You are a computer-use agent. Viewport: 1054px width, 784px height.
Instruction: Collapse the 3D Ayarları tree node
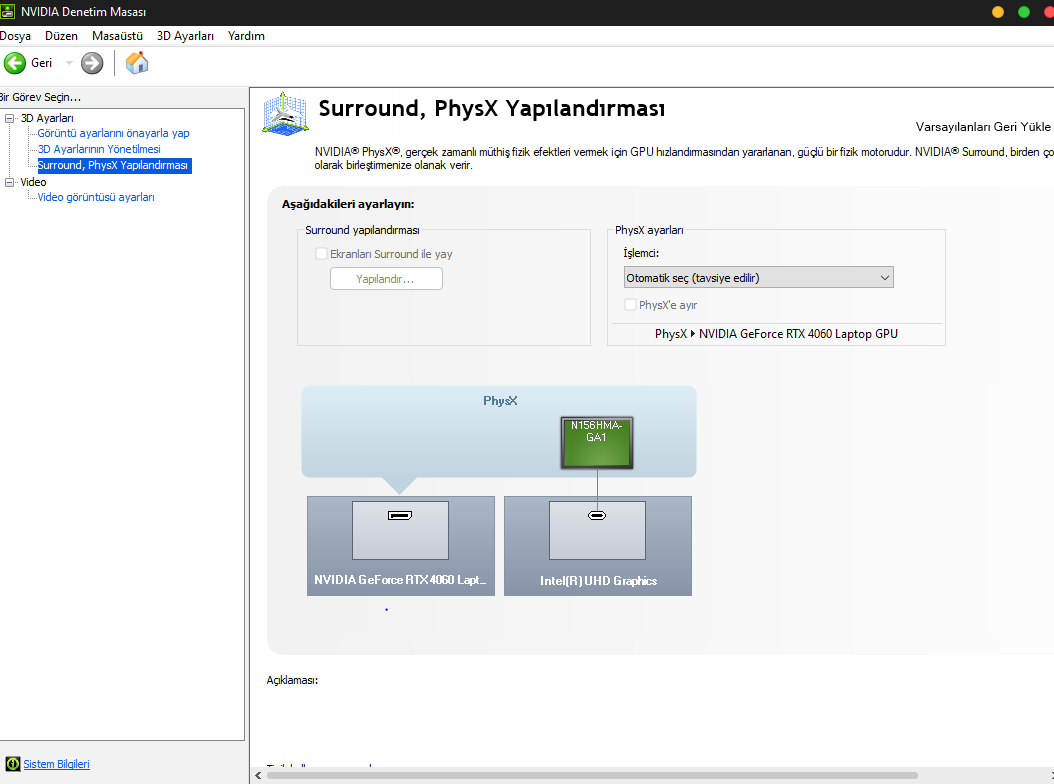click(9, 118)
